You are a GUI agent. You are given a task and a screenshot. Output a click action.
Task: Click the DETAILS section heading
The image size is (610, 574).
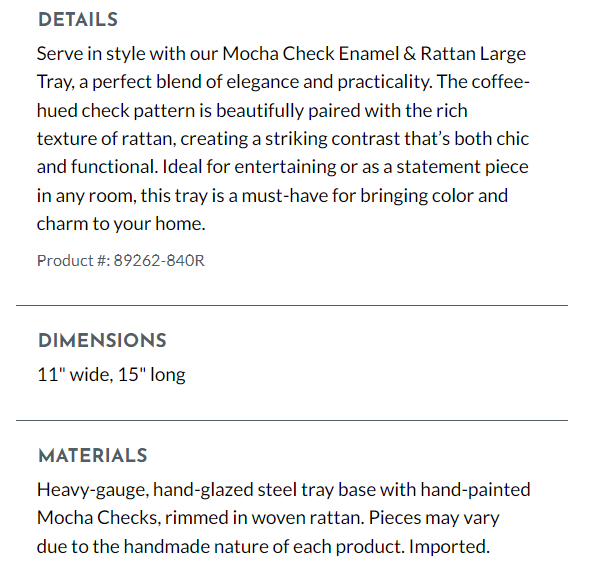(x=77, y=20)
